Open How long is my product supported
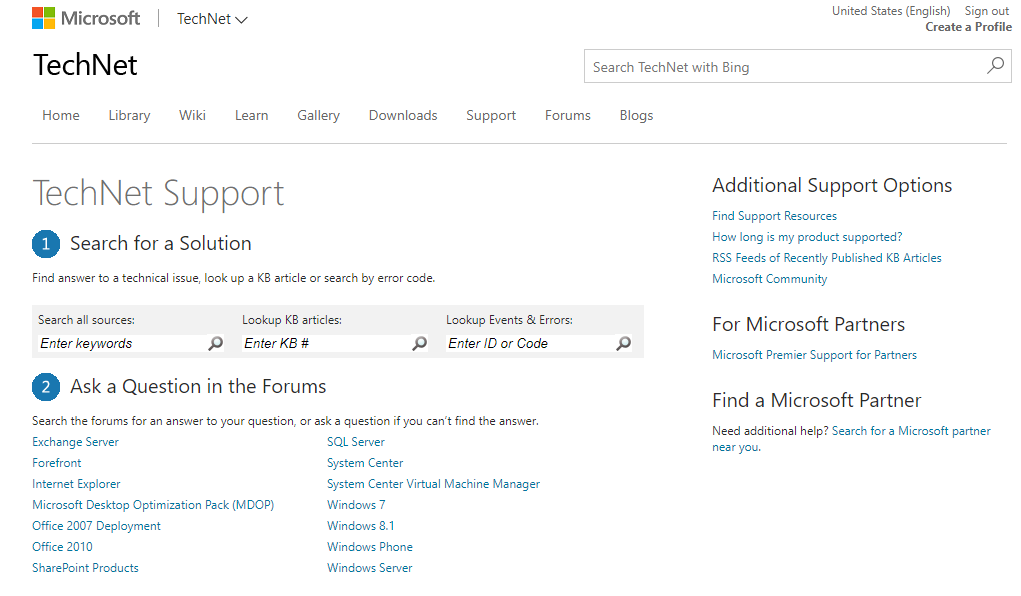The image size is (1021, 596). pos(807,236)
